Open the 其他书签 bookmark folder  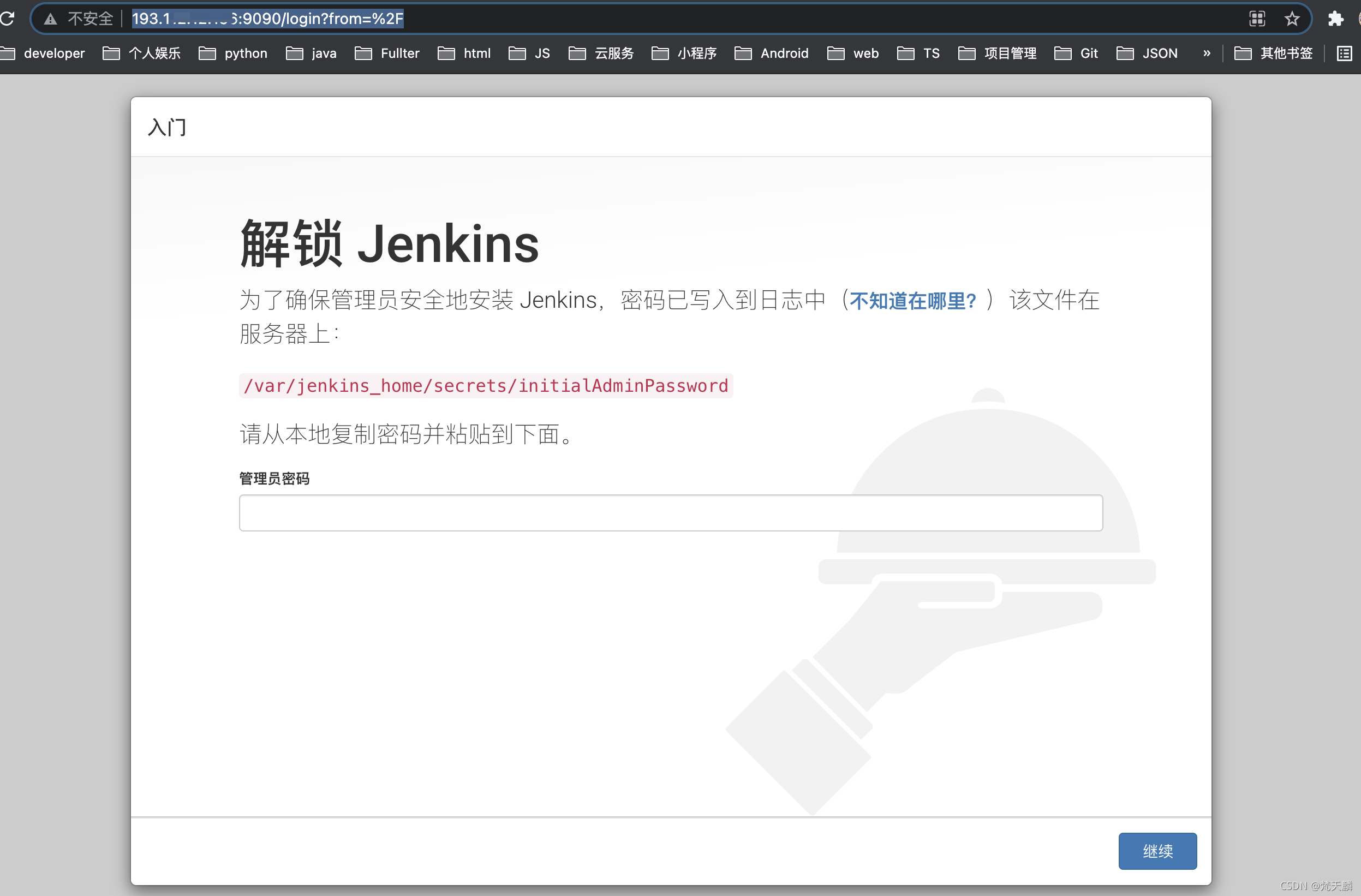(1274, 53)
